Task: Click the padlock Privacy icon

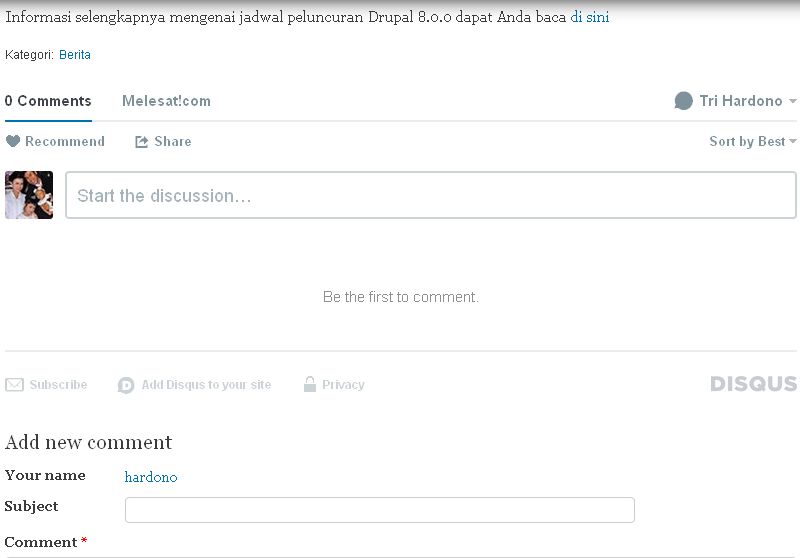Action: pos(310,384)
